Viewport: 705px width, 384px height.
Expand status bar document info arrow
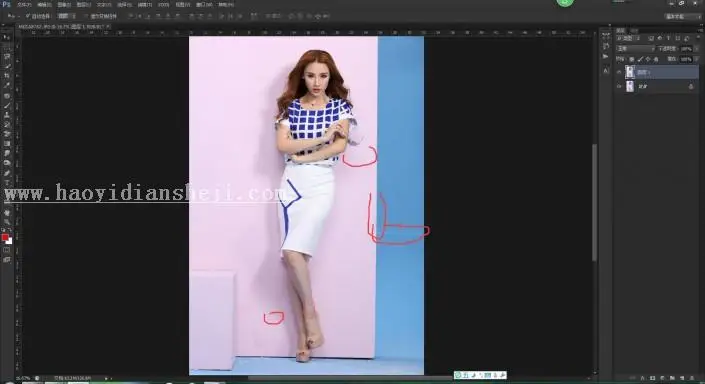coord(107,378)
